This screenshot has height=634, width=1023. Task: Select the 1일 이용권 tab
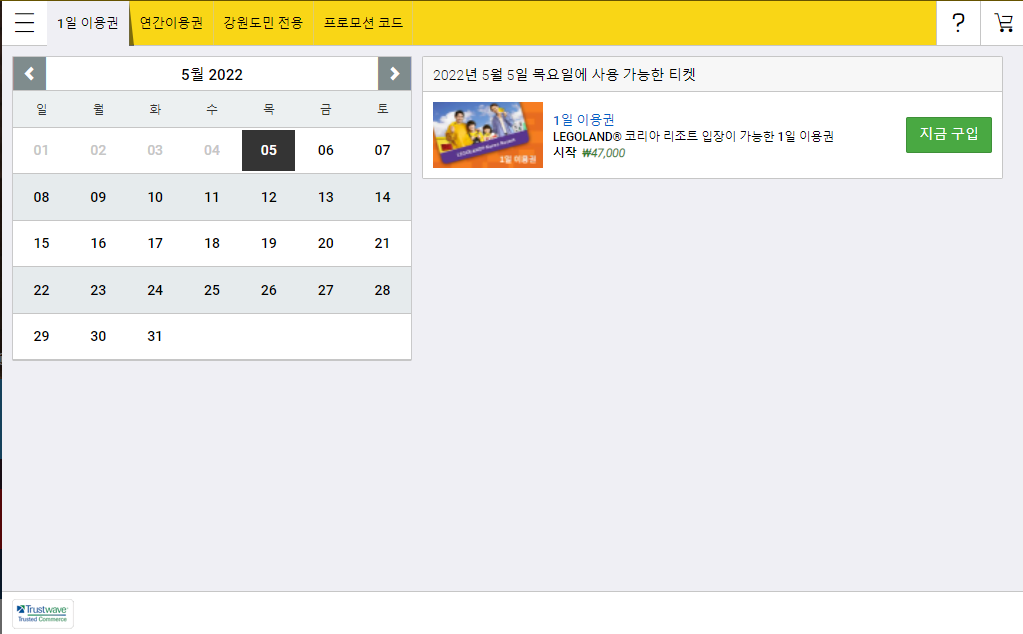pyautogui.click(x=87, y=23)
